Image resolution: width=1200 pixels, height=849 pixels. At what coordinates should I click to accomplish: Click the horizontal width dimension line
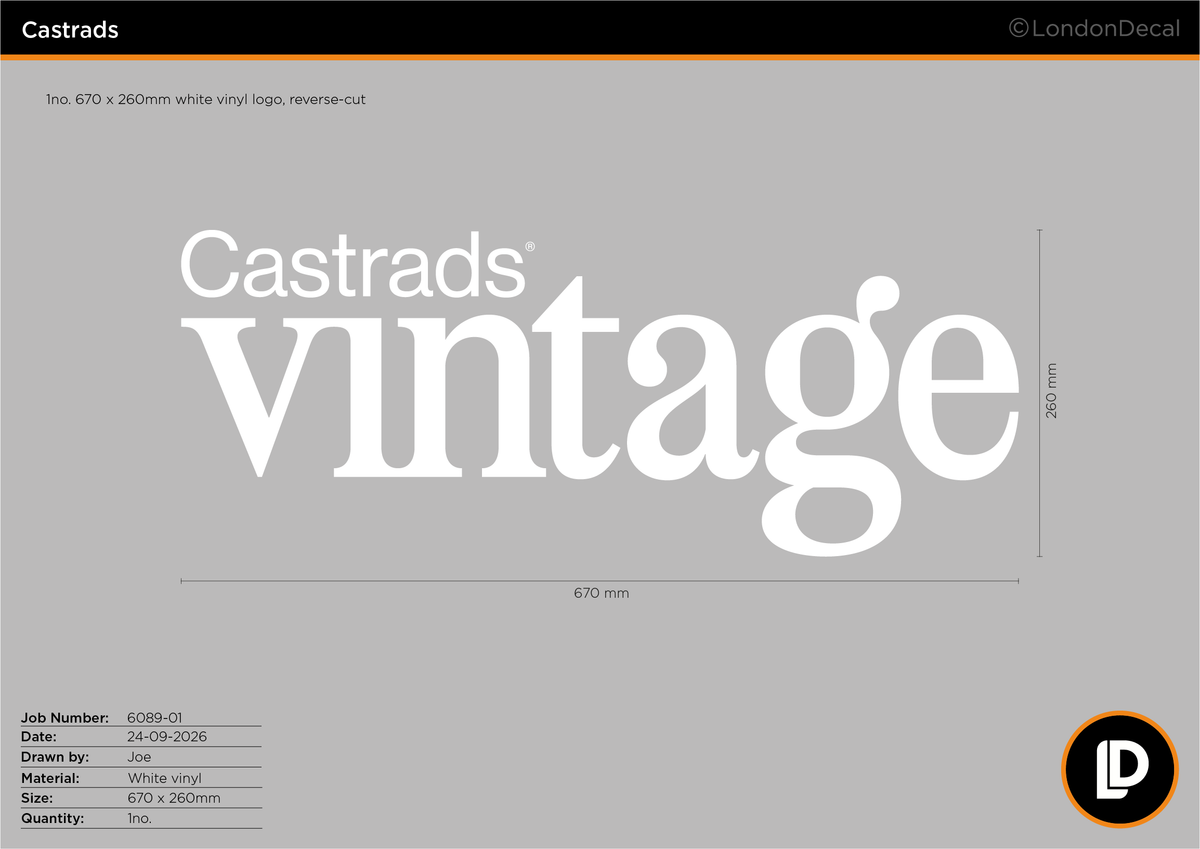pyautogui.click(x=600, y=580)
